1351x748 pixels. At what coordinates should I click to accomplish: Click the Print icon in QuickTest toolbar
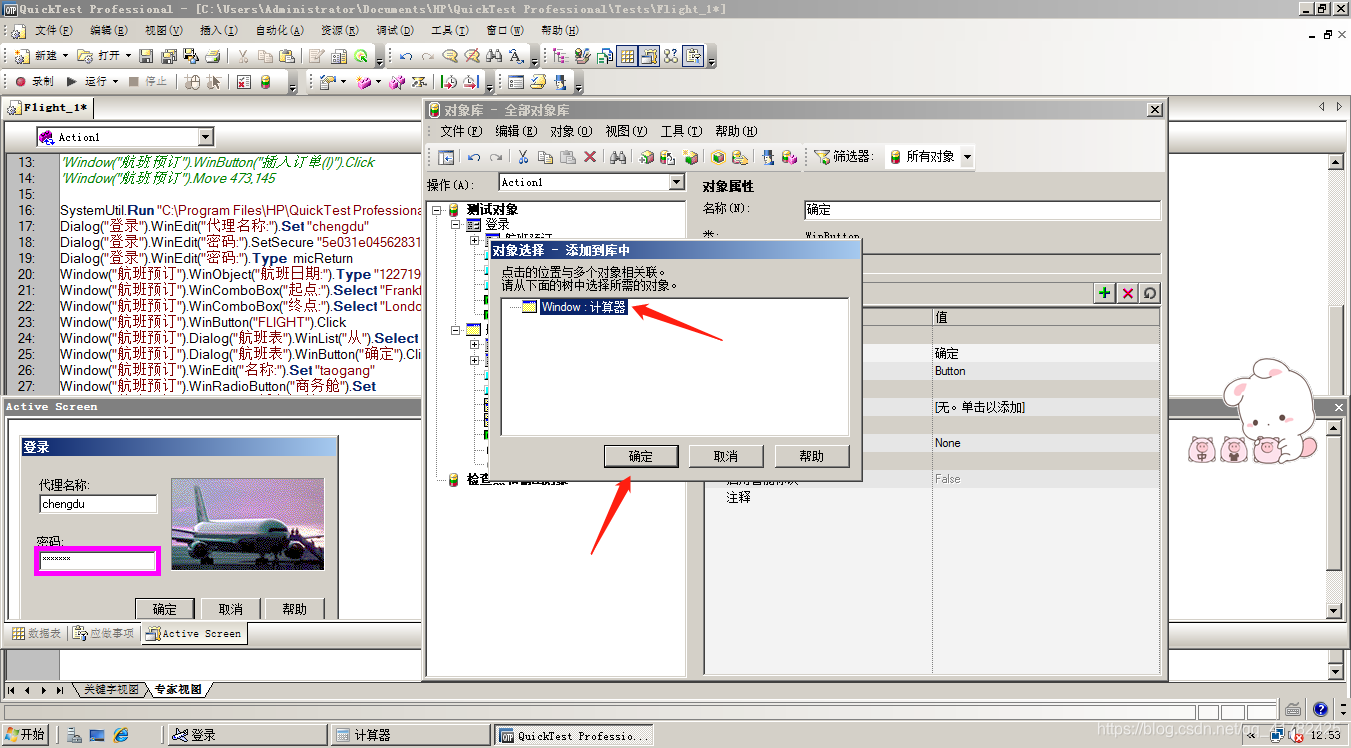211,56
